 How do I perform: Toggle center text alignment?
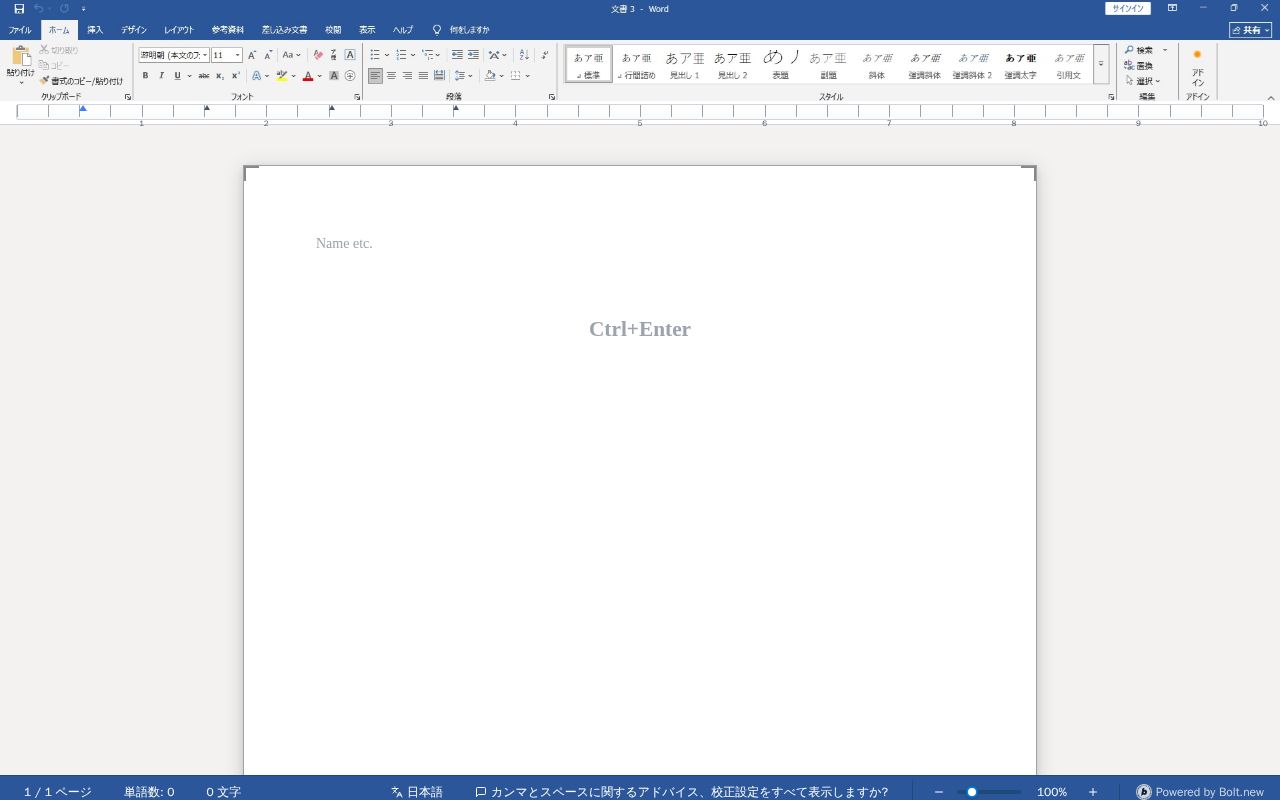coord(391,76)
